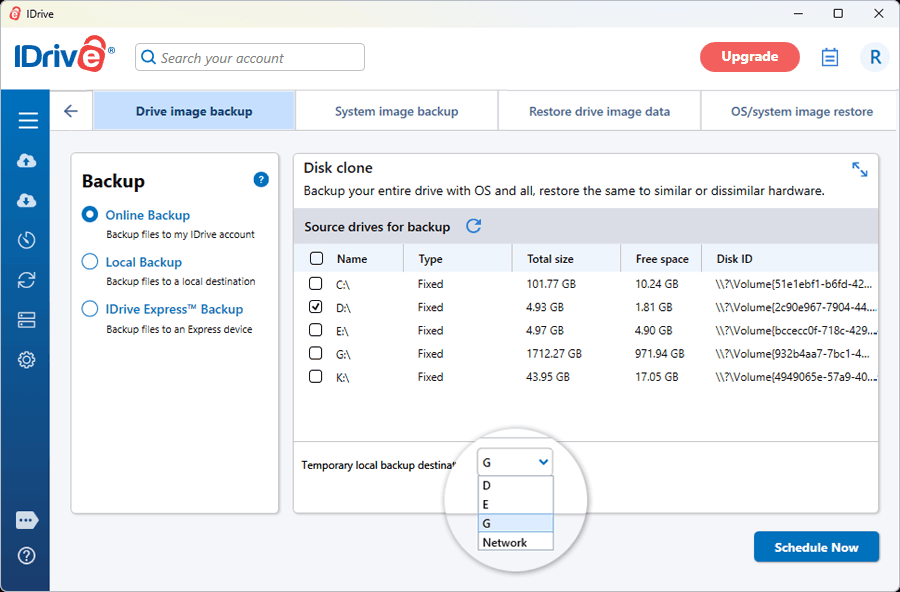Open the server drive icon in sidebar
The image size is (900, 592).
point(26,320)
